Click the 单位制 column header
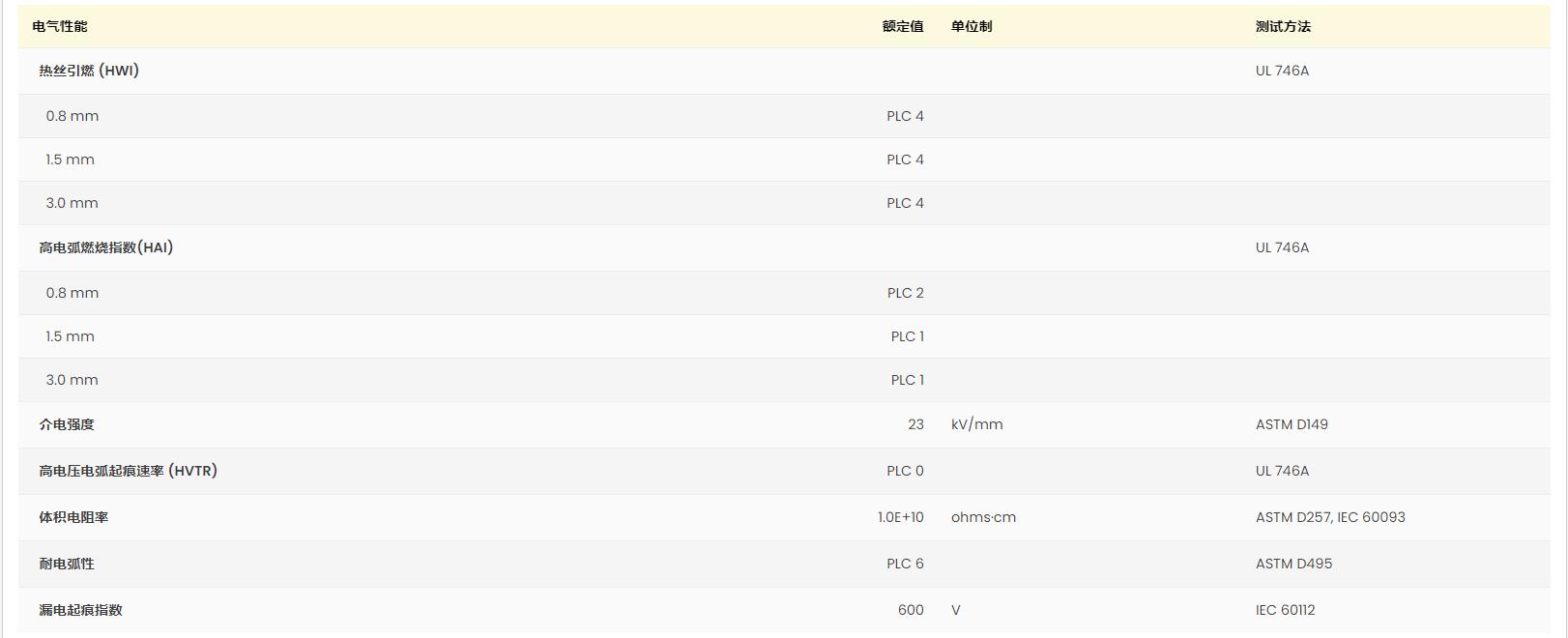The image size is (1568, 638). pos(971,27)
